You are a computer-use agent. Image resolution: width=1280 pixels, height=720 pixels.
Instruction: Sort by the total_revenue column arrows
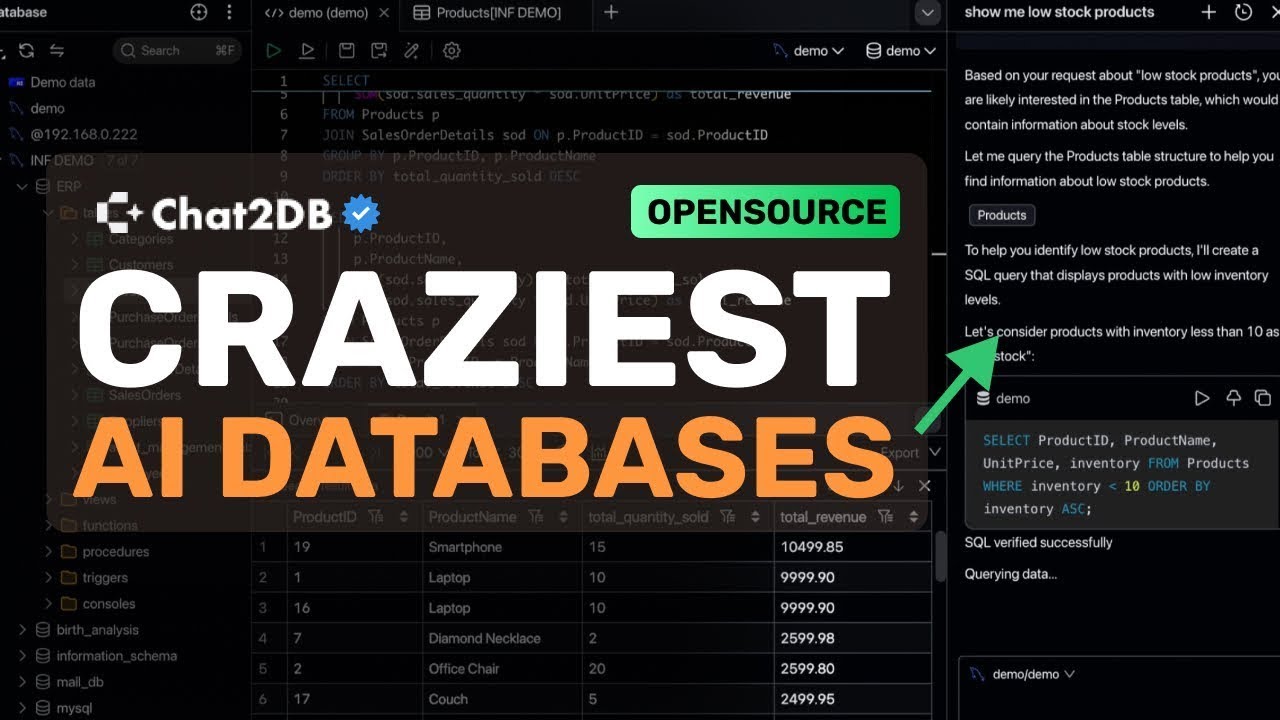913,517
